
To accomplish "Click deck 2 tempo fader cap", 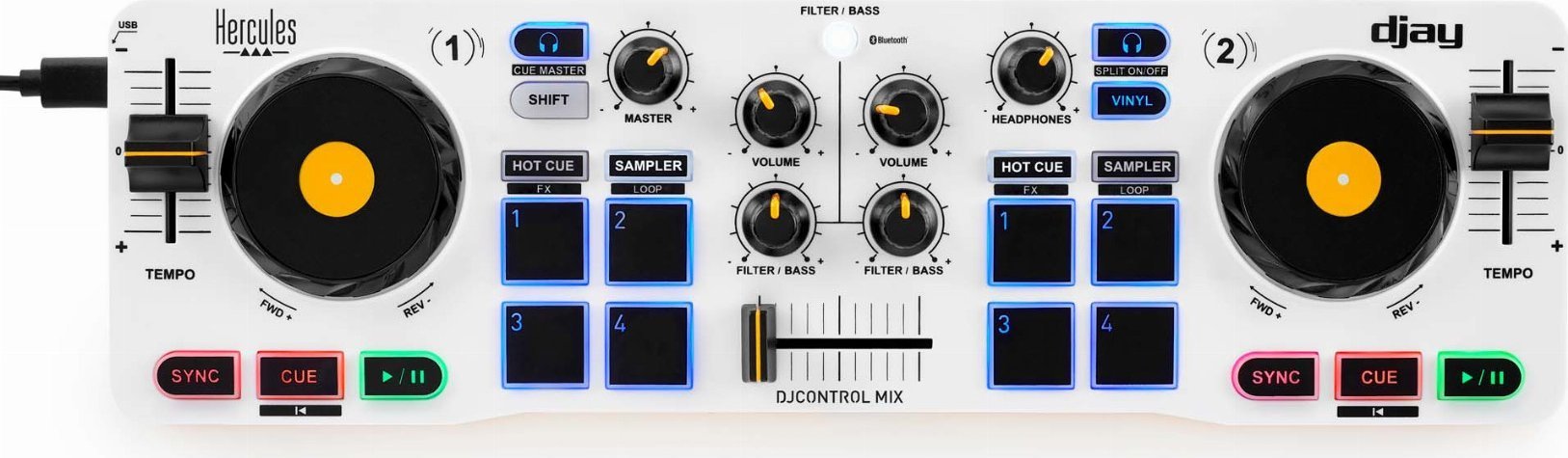I will [1511, 132].
